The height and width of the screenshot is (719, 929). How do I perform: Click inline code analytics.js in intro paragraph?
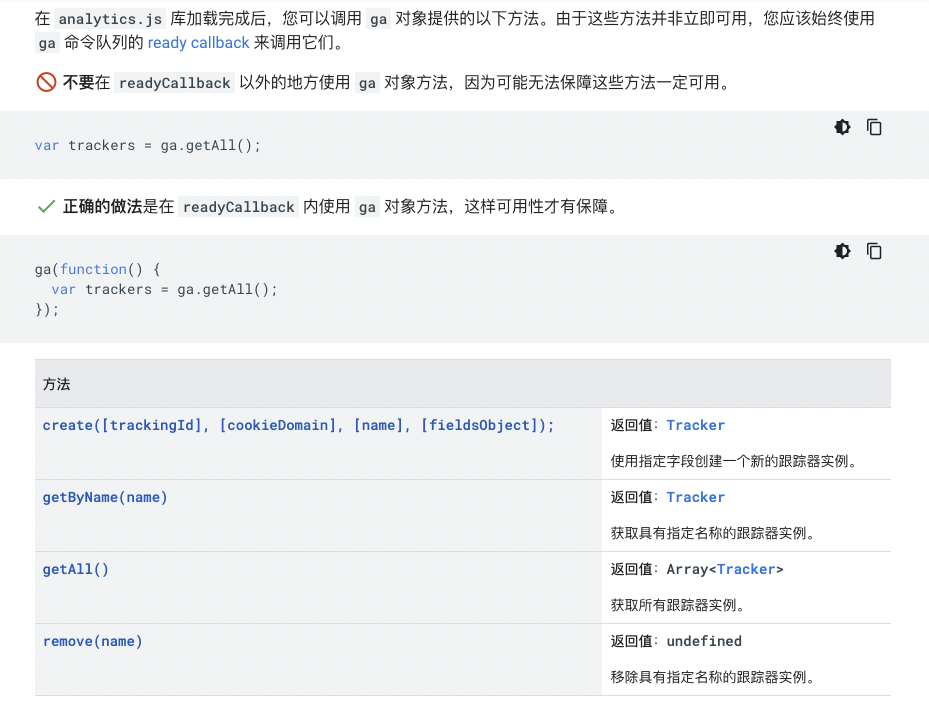pyautogui.click(x=110, y=19)
